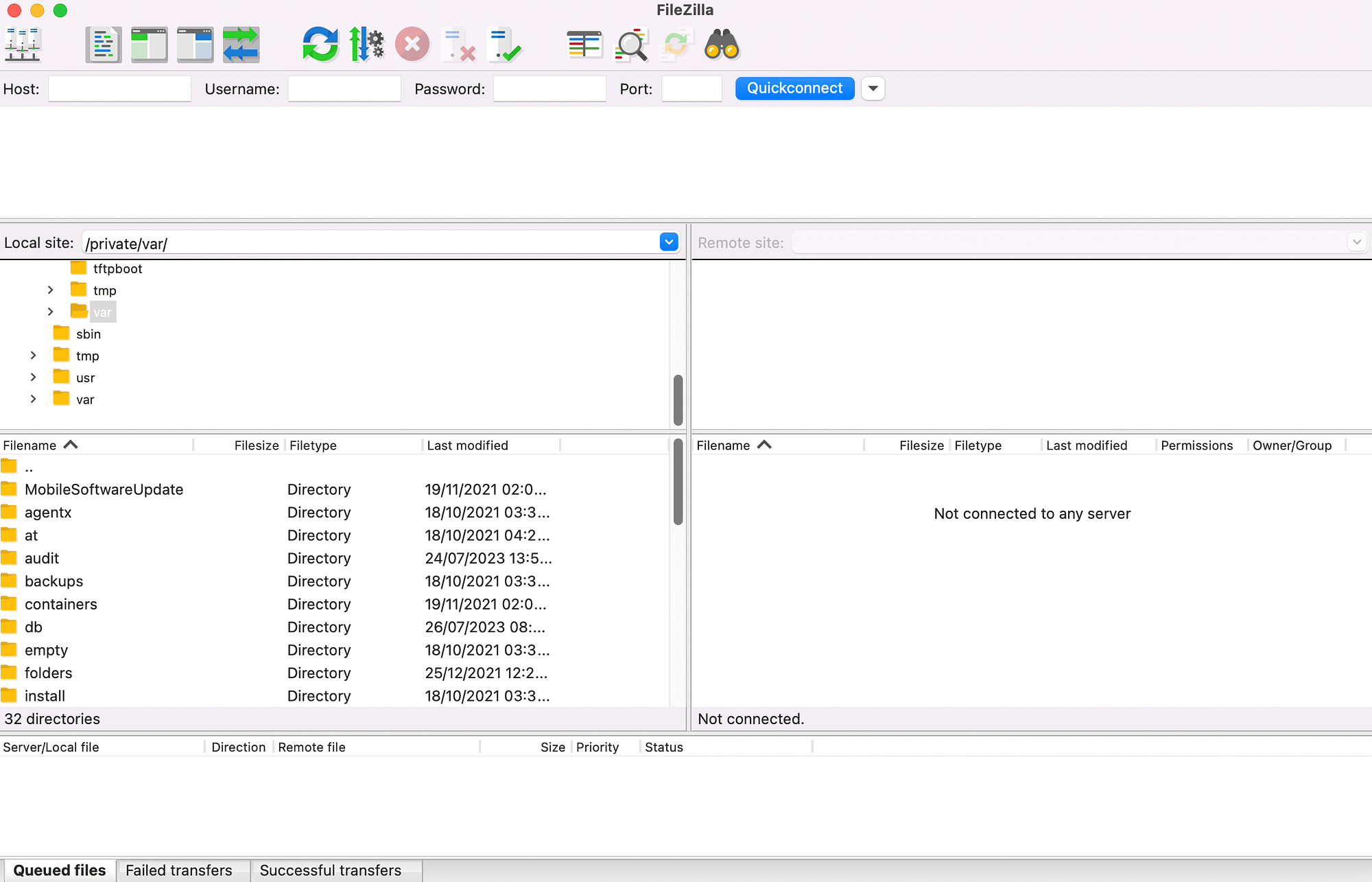Expand the 'tmp' folder in local tree
This screenshot has height=882, width=1372.
[x=49, y=290]
